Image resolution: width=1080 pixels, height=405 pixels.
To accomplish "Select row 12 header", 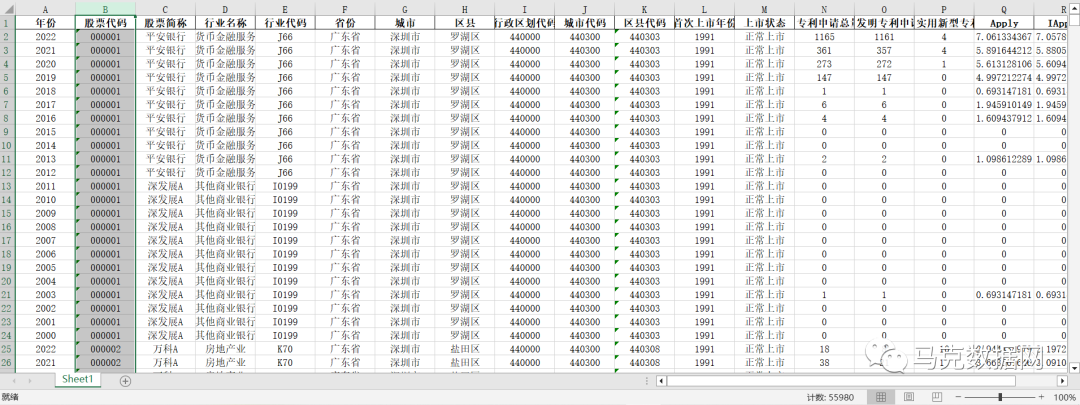I will pos(8,172).
